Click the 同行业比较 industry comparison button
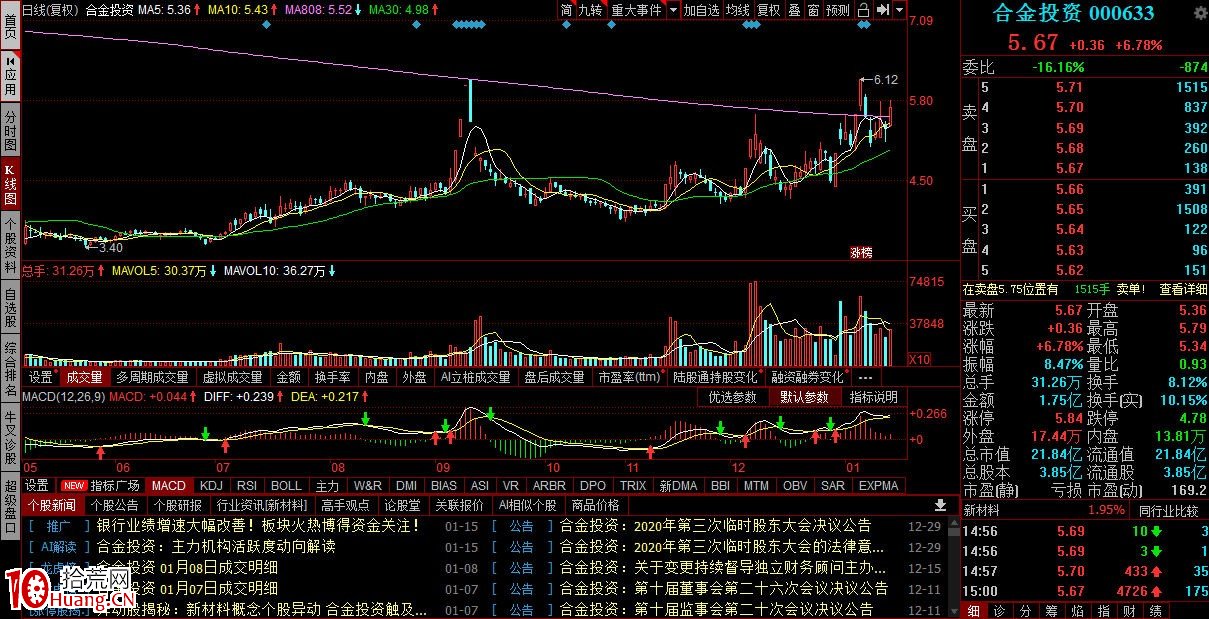The height and width of the screenshot is (619, 1209). coord(1170,510)
